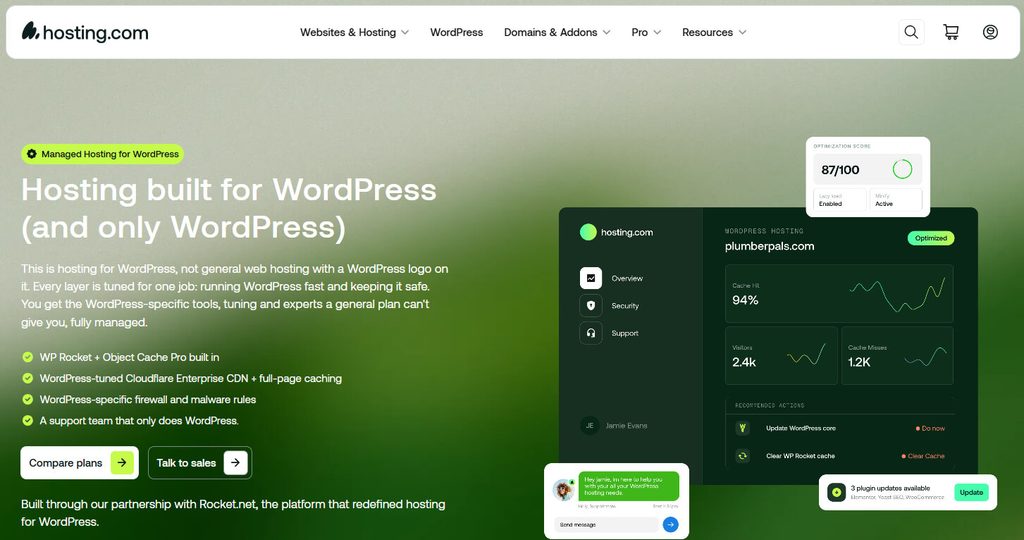Open the Overview label in dashboard sidebar
The height and width of the screenshot is (540, 1024).
tap(627, 278)
